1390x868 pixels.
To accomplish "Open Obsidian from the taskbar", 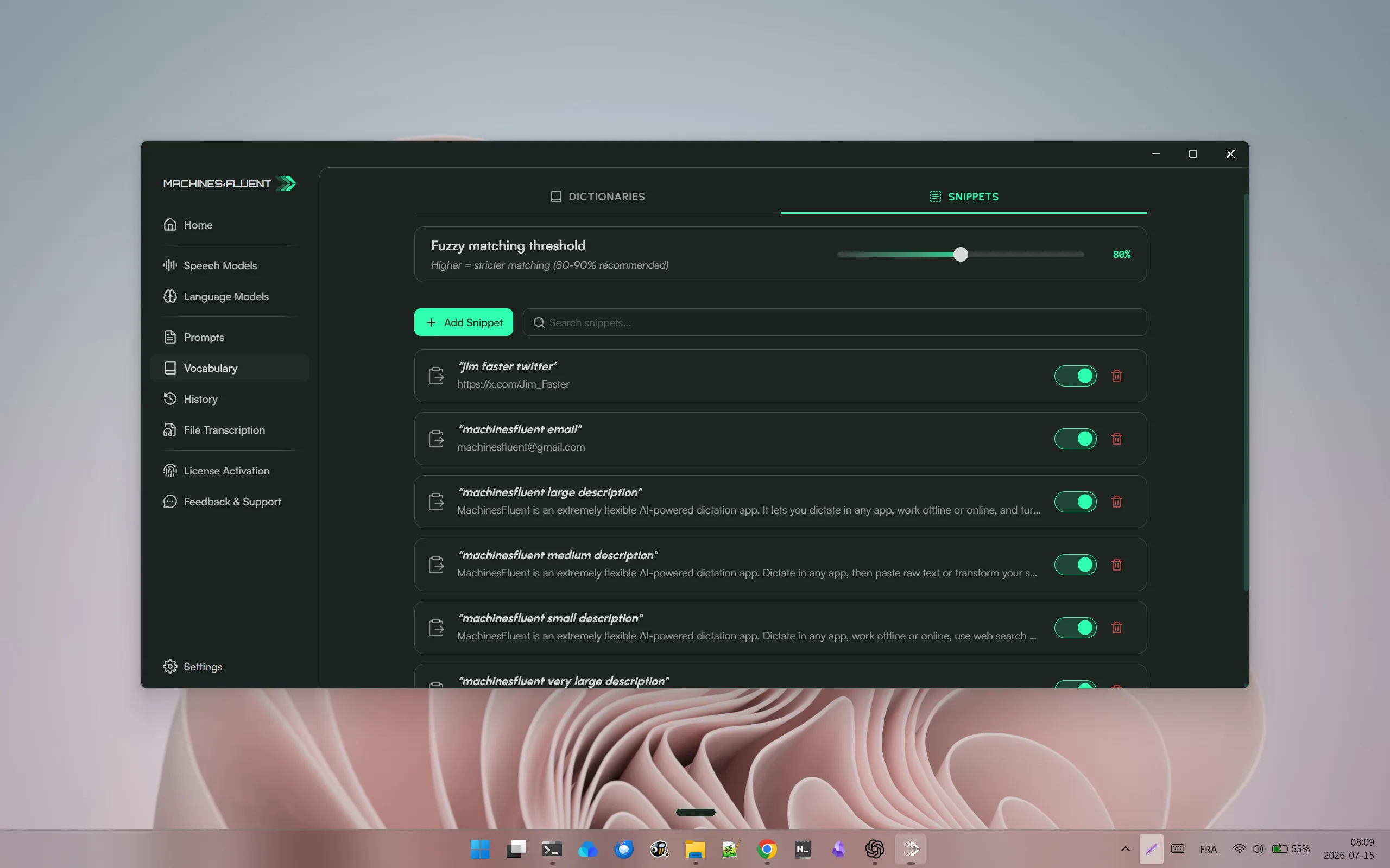I will [838, 848].
